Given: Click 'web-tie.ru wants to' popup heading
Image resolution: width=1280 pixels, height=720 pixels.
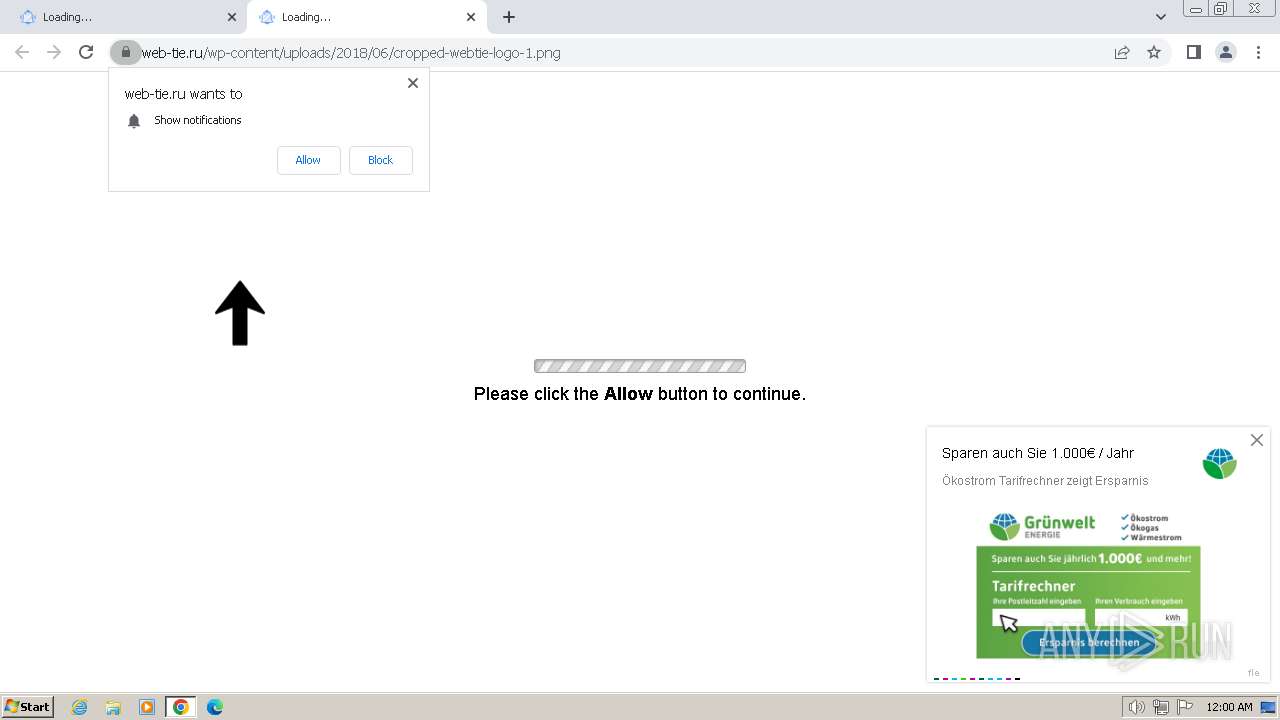Looking at the screenshot, I should tap(183, 94).
